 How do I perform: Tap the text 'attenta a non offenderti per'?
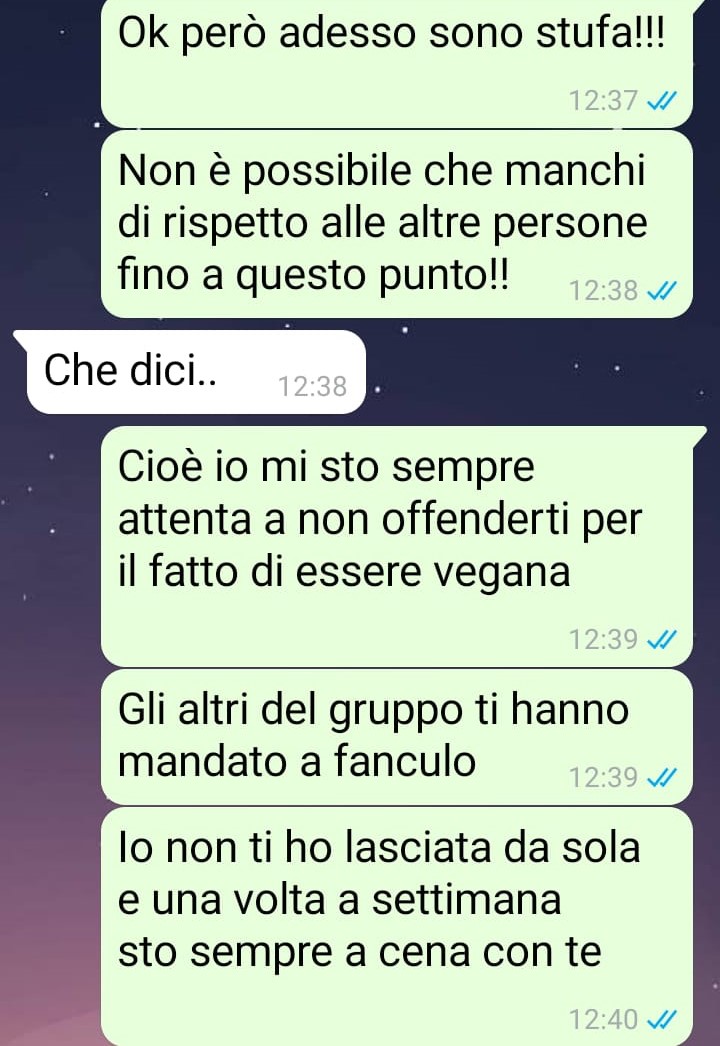[x=380, y=520]
